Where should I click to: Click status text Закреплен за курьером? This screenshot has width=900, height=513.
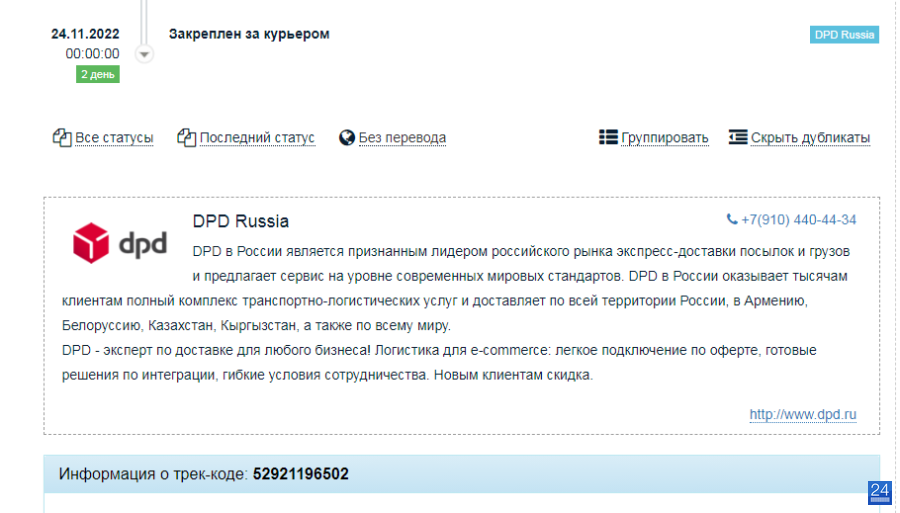tap(249, 34)
